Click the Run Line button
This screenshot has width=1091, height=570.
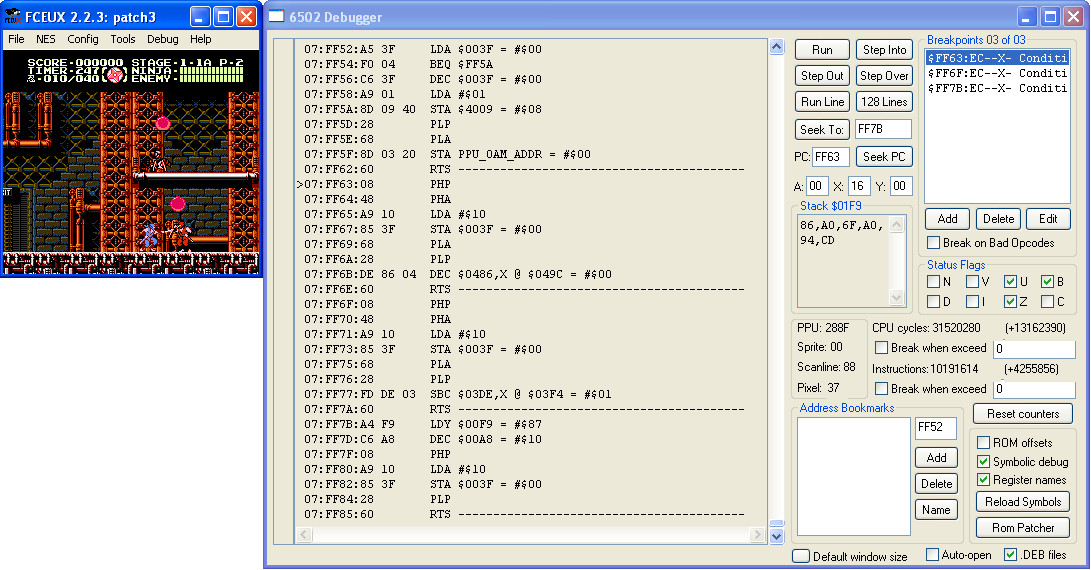(822, 102)
